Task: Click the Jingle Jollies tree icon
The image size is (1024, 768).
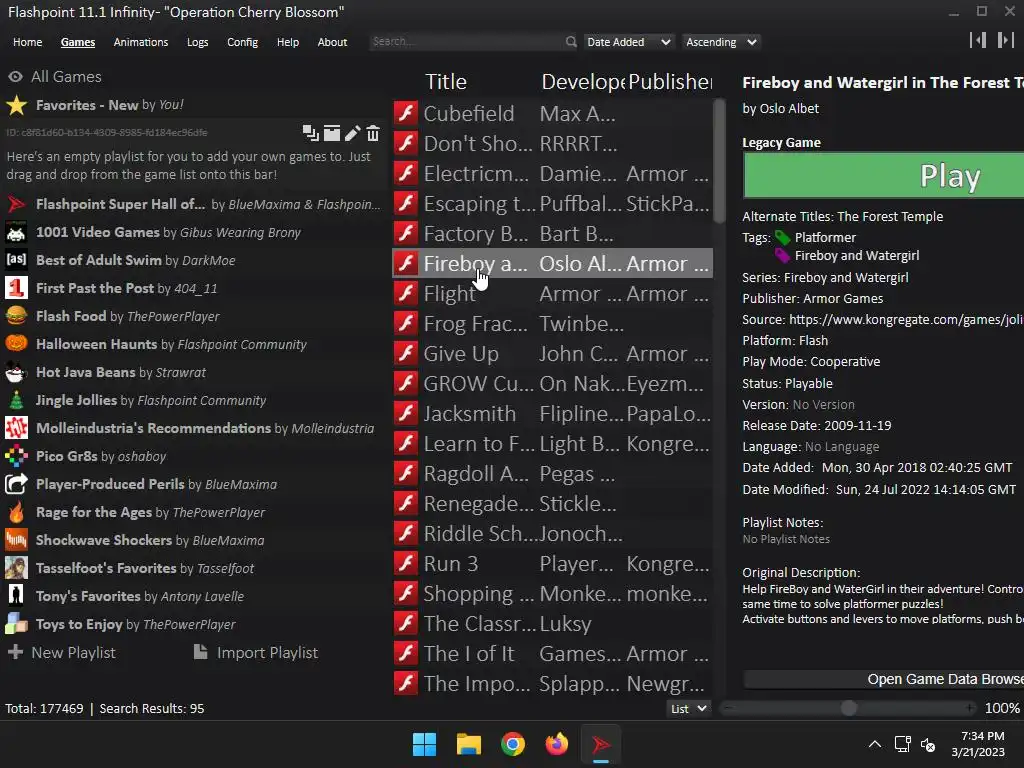Action: (x=16, y=400)
